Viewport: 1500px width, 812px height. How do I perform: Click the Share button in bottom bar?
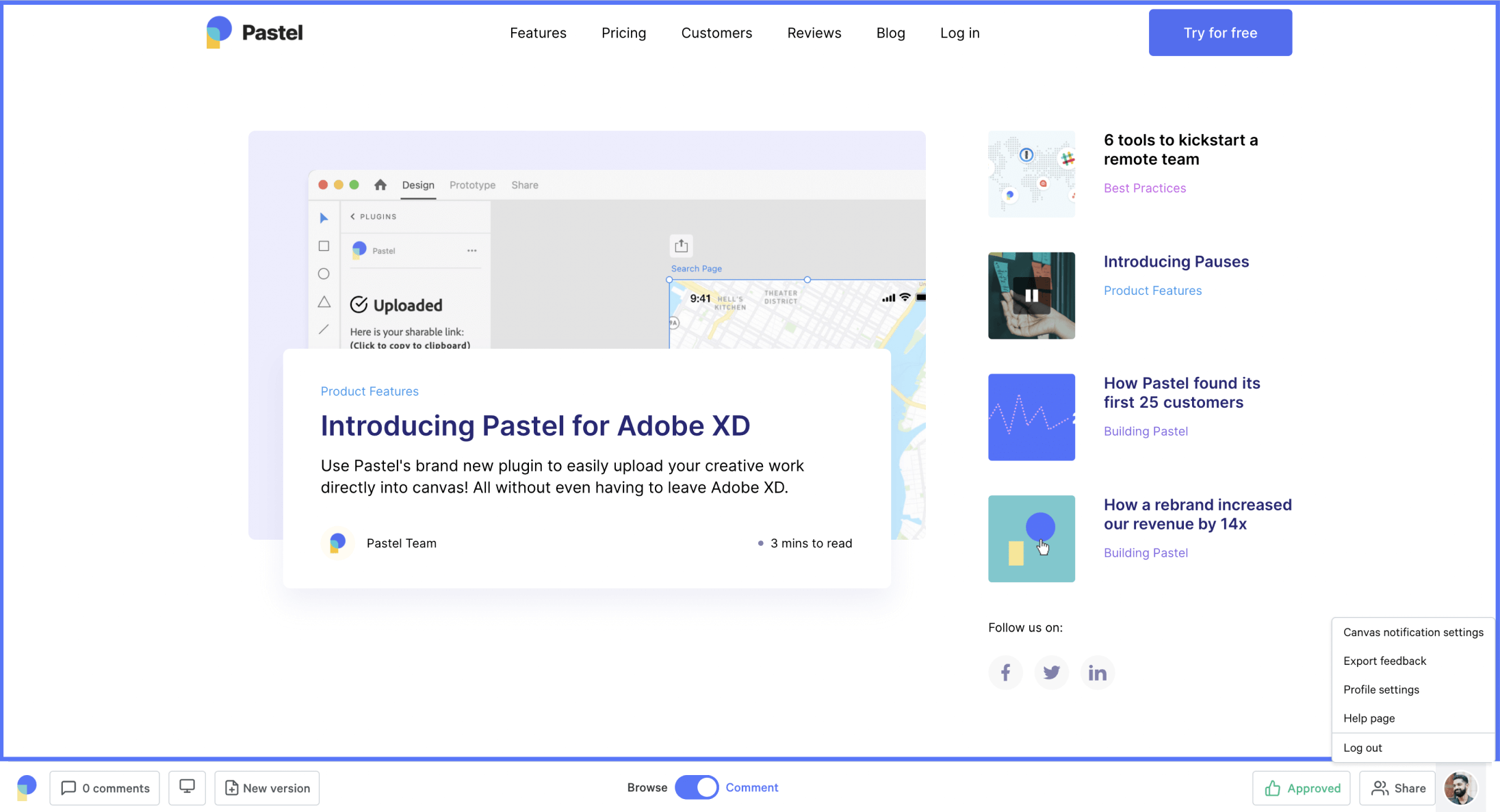coord(1398,788)
